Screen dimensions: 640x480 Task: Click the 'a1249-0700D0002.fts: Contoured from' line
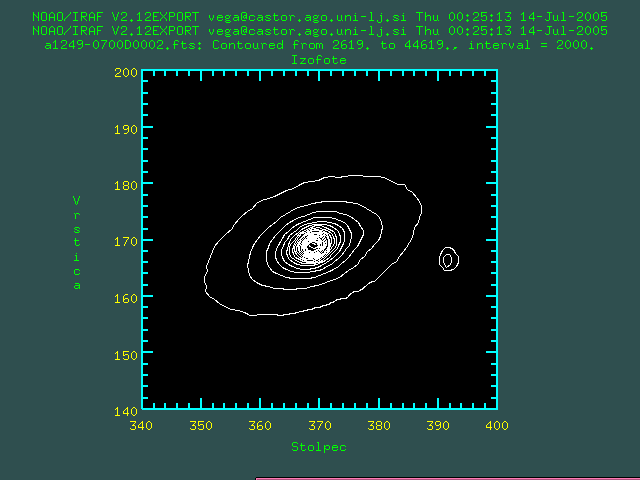click(x=320, y=45)
